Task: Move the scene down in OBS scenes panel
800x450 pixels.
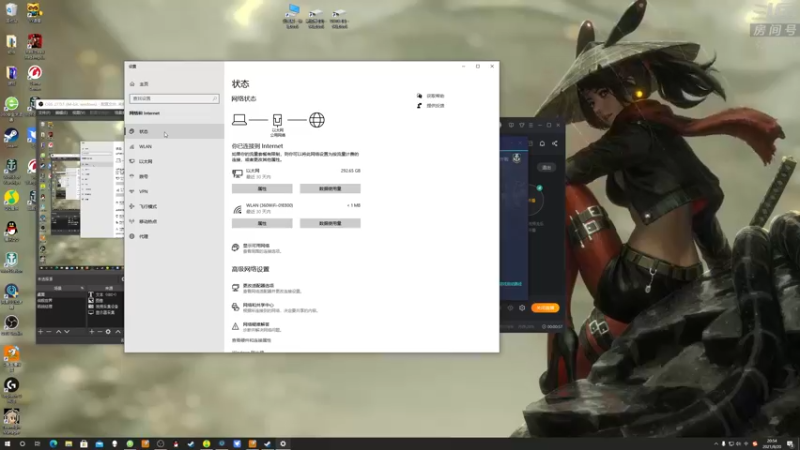Action: [x=67, y=332]
